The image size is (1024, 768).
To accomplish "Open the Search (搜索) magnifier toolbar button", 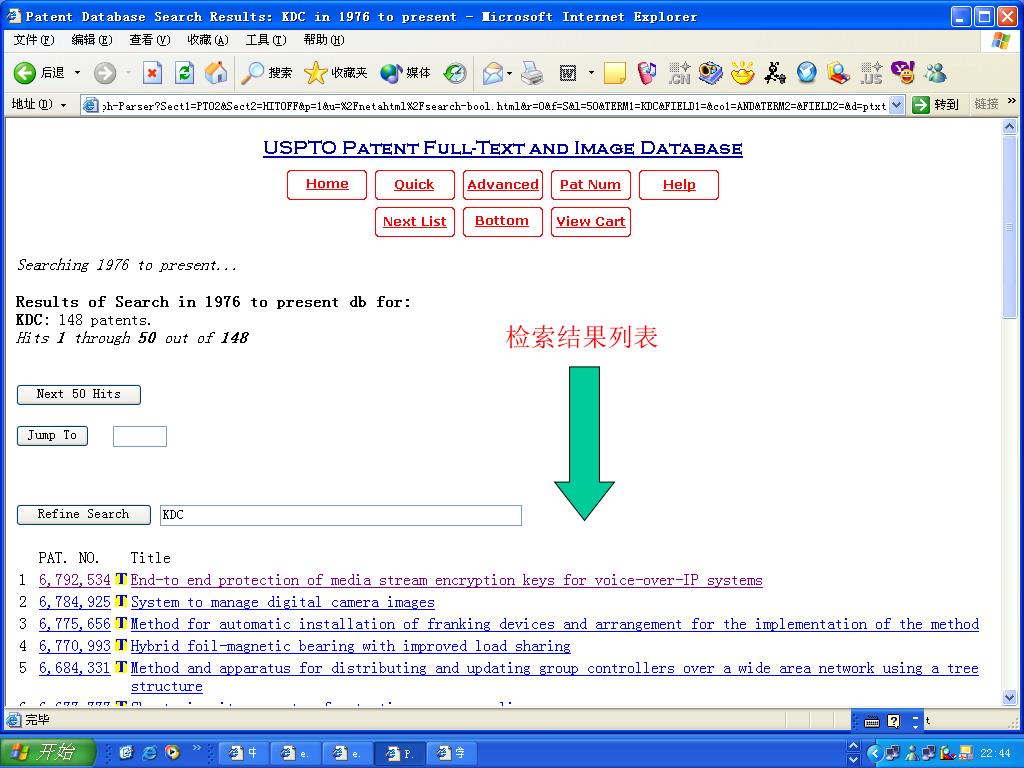I will (266, 72).
